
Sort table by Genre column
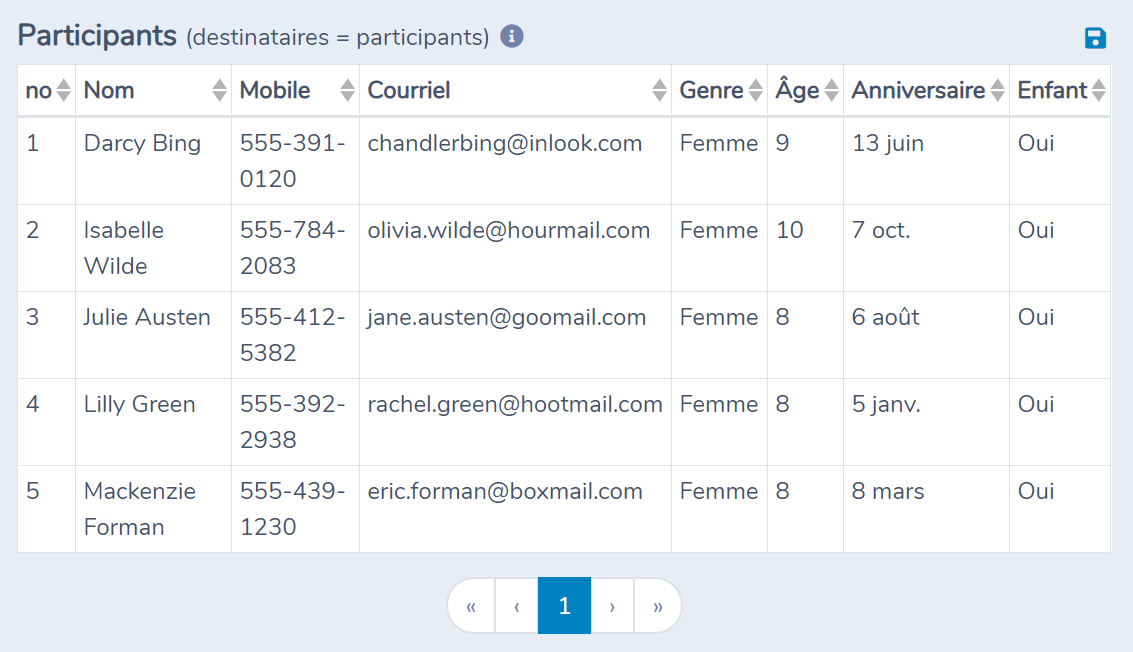tap(720, 90)
